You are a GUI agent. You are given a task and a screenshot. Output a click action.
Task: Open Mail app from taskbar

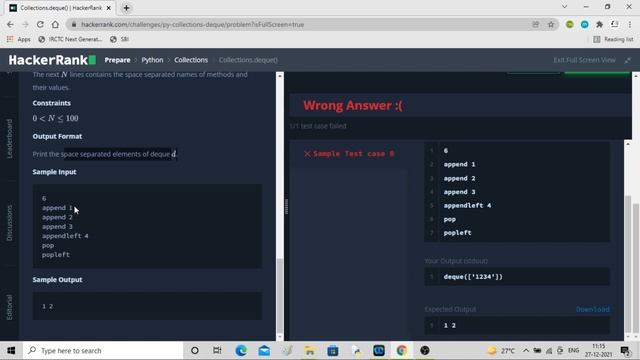click(264, 351)
